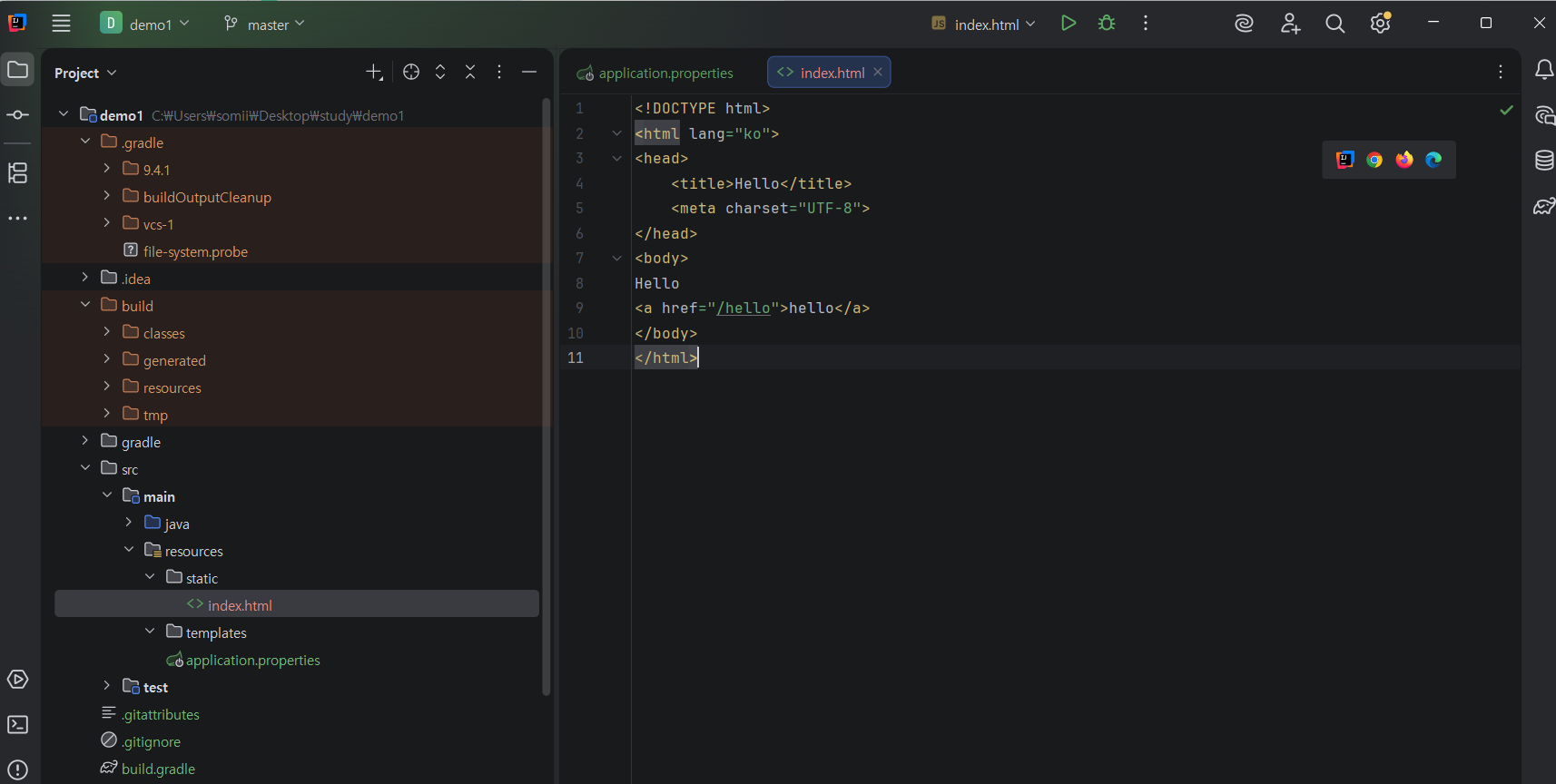
Task: Switch to application.properties tab
Action: (x=655, y=73)
